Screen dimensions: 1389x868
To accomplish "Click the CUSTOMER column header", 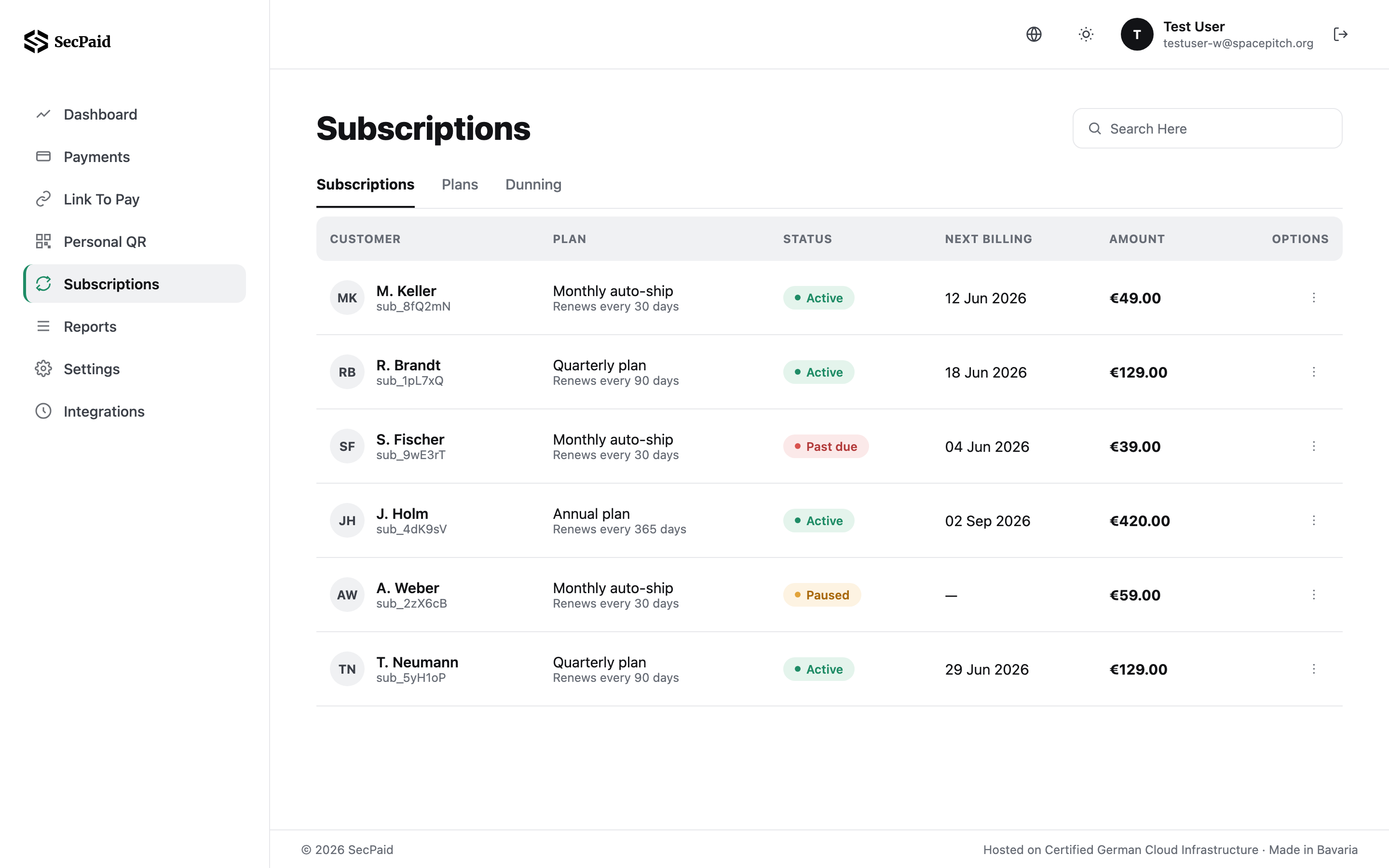I will [365, 239].
